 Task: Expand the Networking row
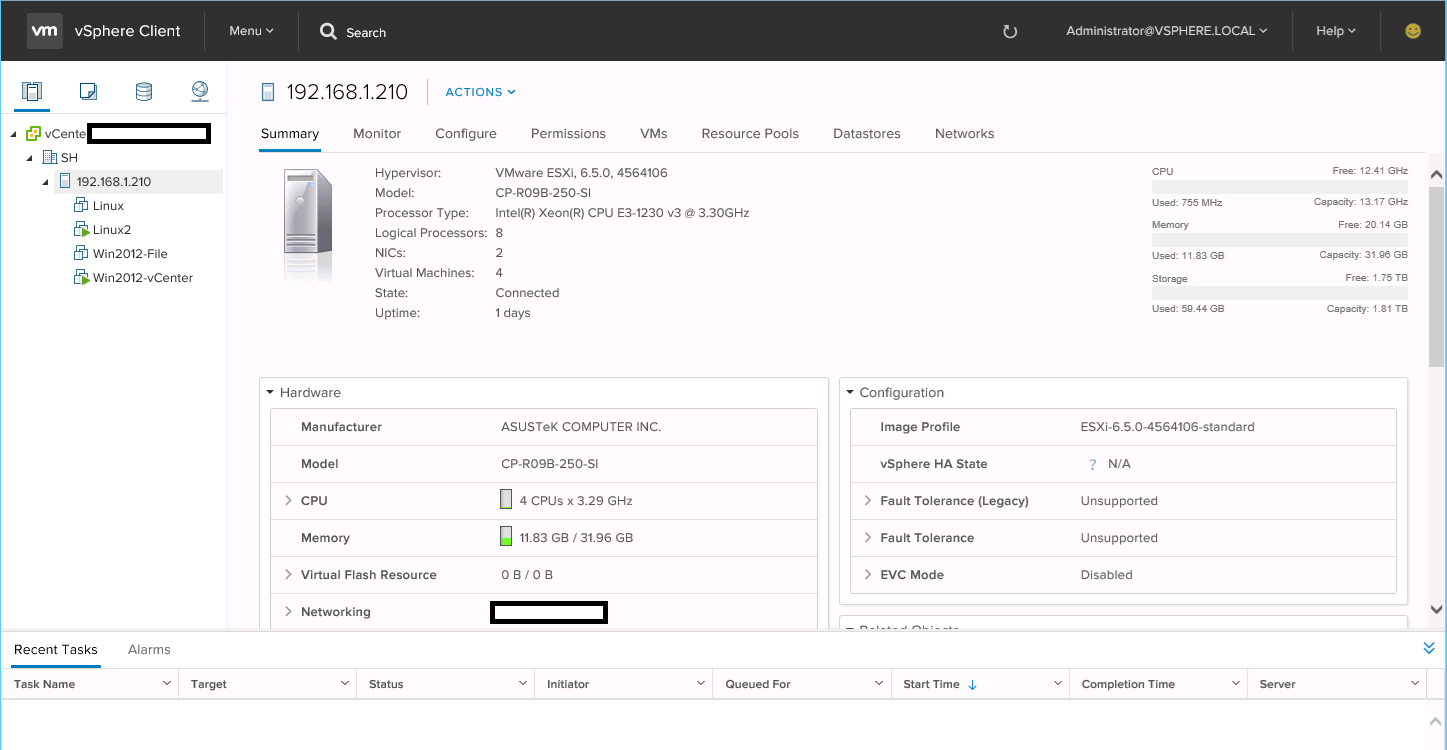coord(288,611)
